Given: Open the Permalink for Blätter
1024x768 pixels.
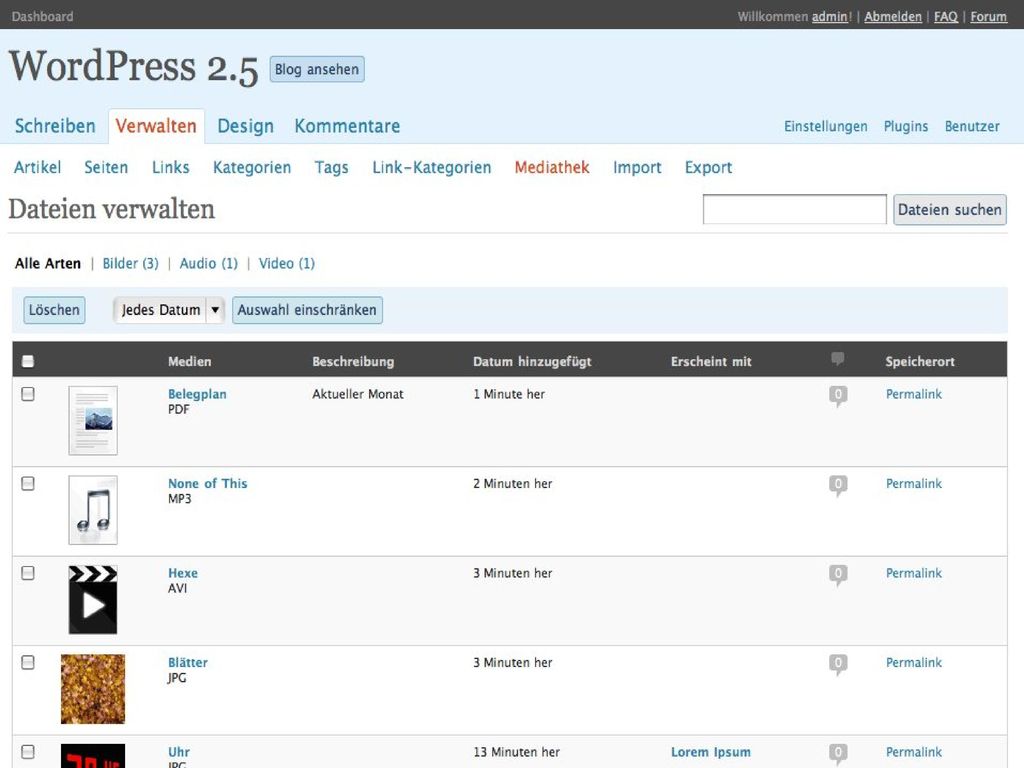Looking at the screenshot, I should click(x=914, y=662).
